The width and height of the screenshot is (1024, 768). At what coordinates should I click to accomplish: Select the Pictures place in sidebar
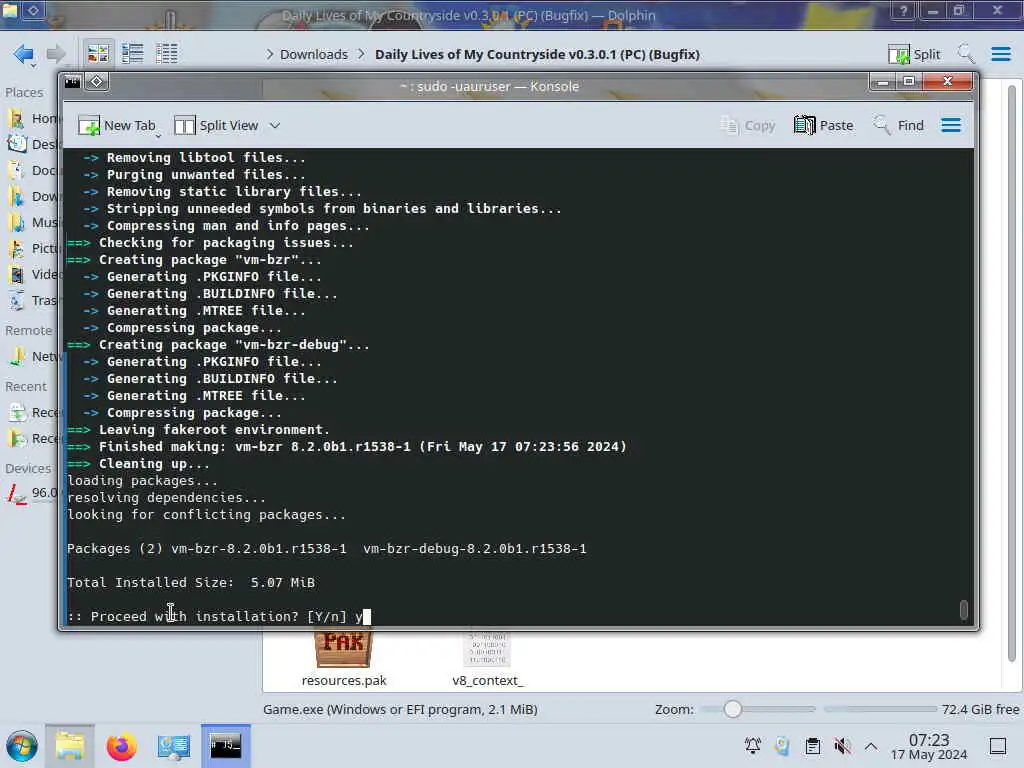pyautogui.click(x=33, y=248)
